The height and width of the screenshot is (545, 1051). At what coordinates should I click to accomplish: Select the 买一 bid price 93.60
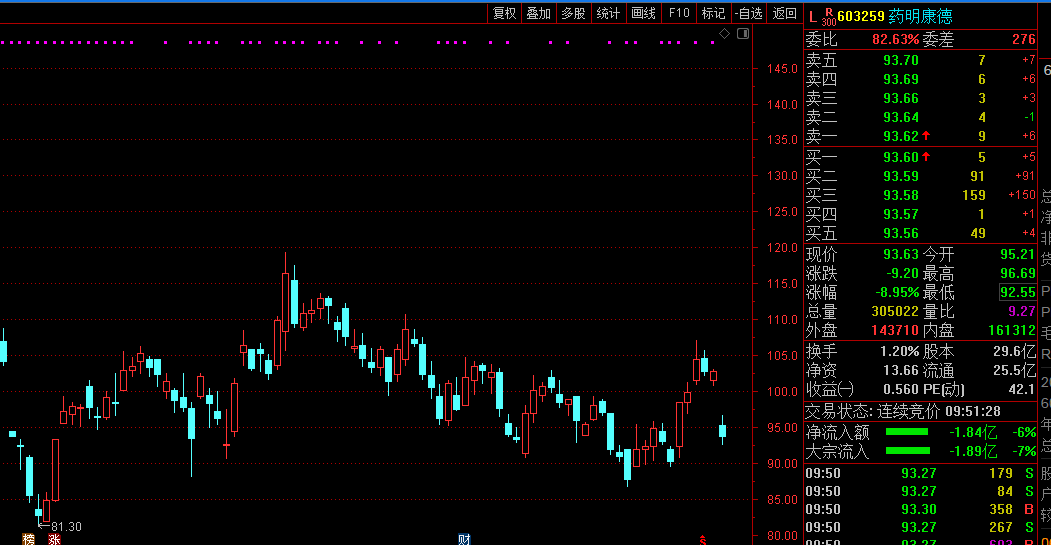point(901,157)
